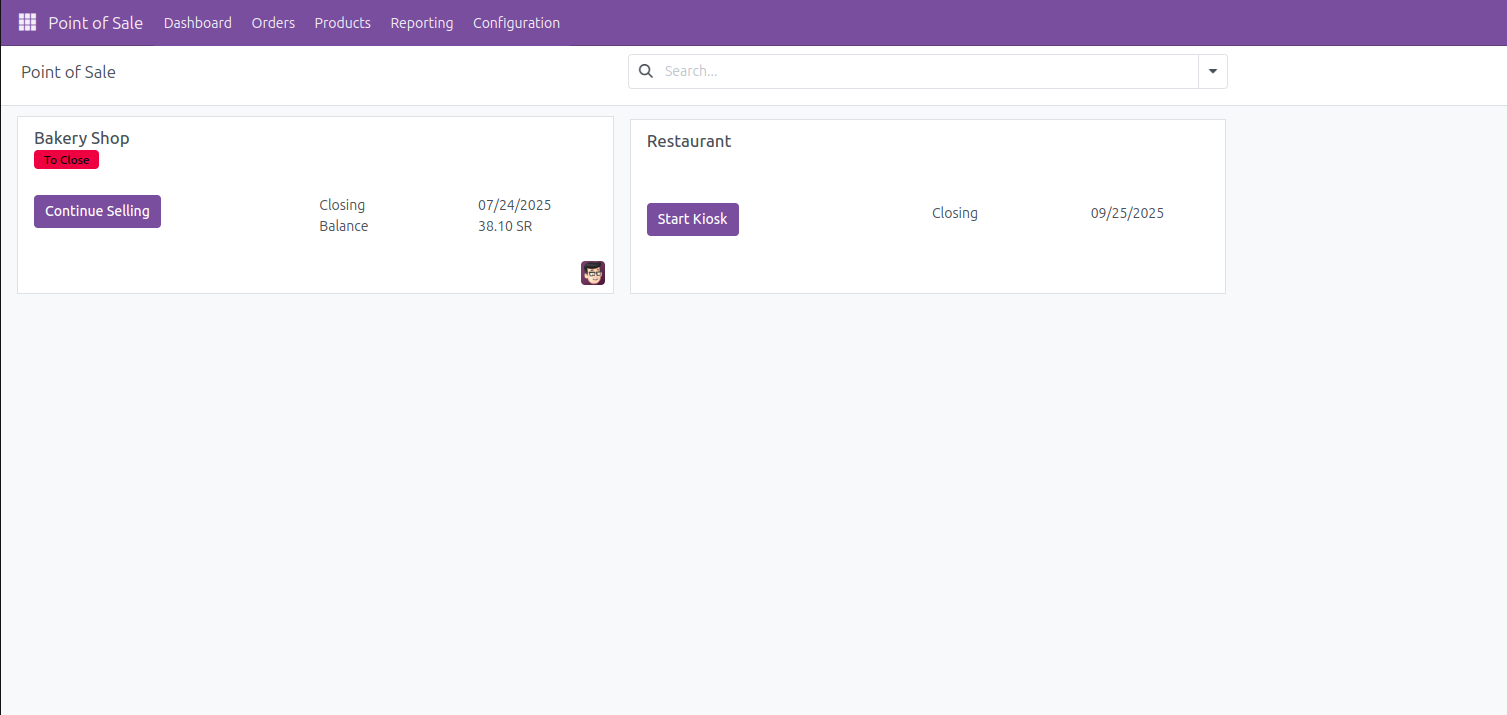Viewport: 1507px width, 715px height.
Task: Click the user avatar on Bakery Shop card
Action: pyautogui.click(x=593, y=273)
